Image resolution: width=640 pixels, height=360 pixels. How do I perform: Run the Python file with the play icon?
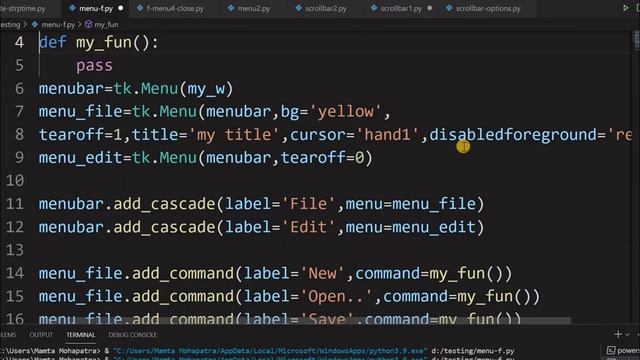pos(626,8)
